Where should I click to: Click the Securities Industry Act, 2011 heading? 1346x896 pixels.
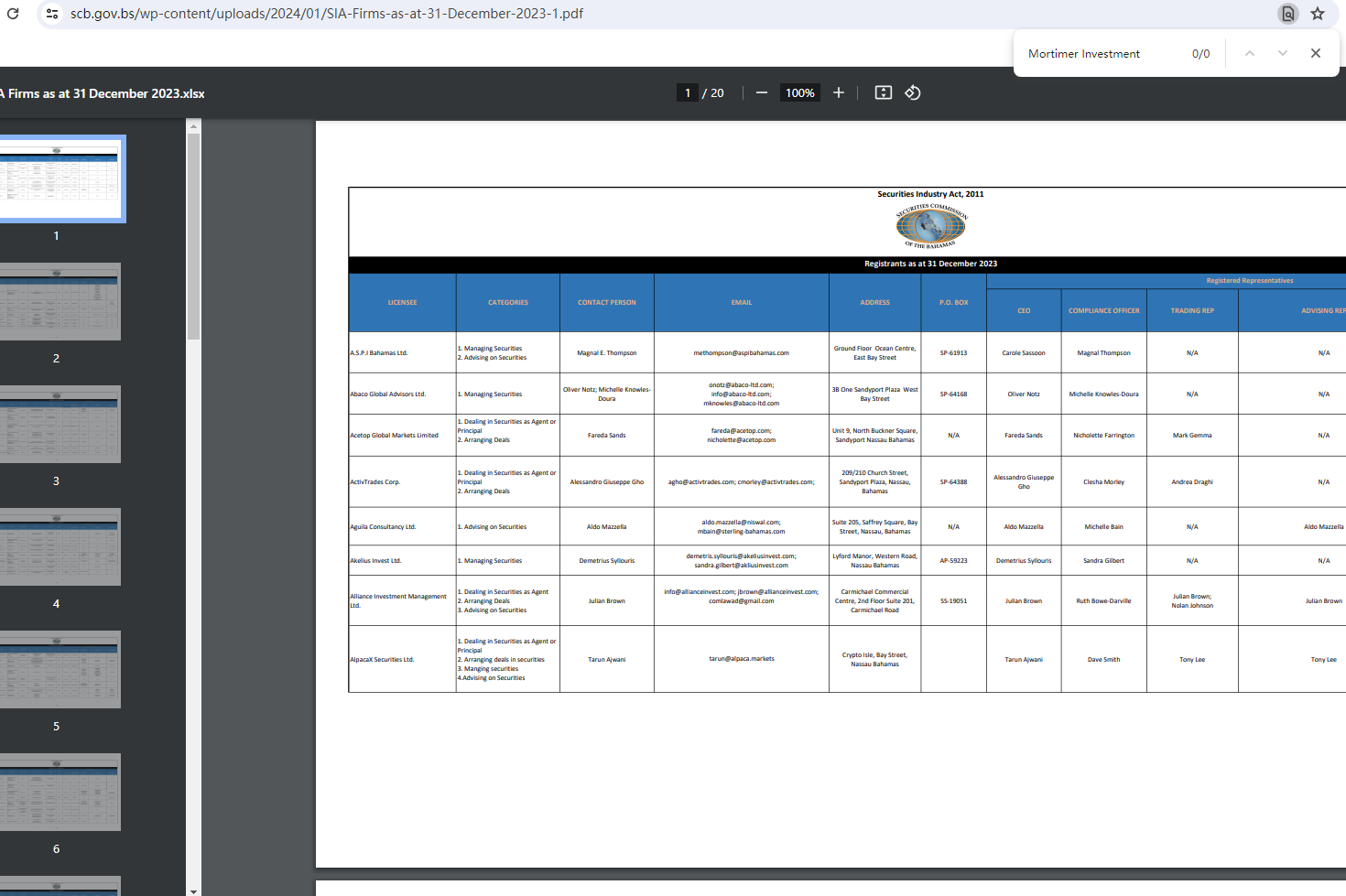tap(930, 194)
